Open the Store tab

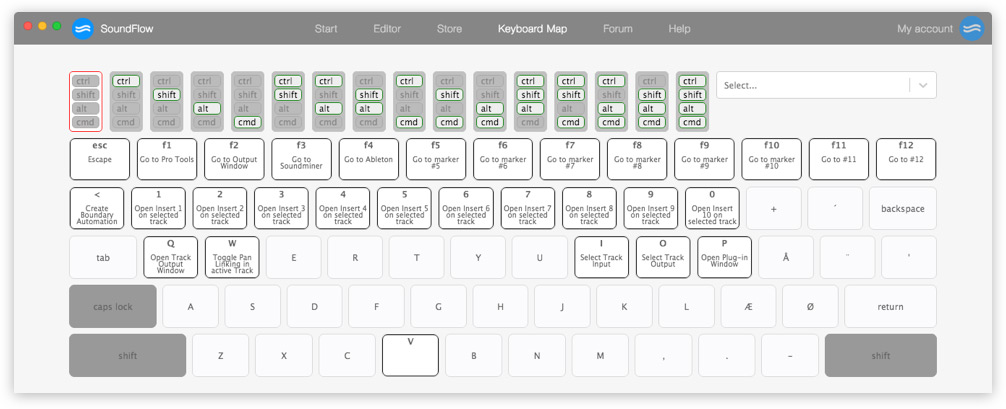click(x=449, y=29)
